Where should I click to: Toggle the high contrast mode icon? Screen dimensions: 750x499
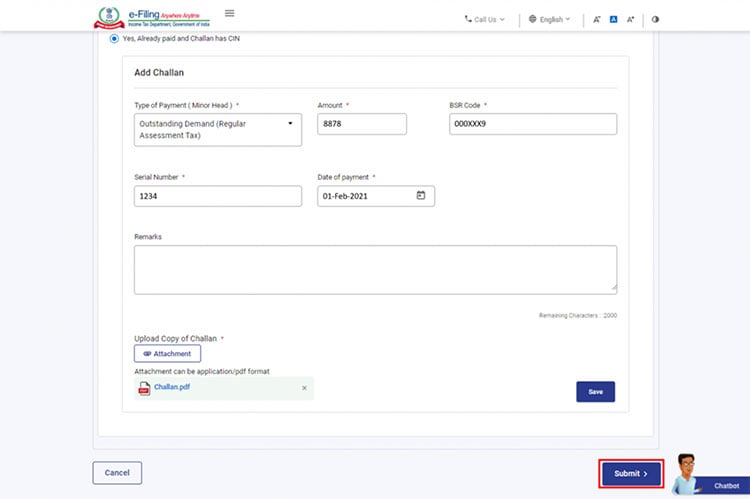point(655,19)
